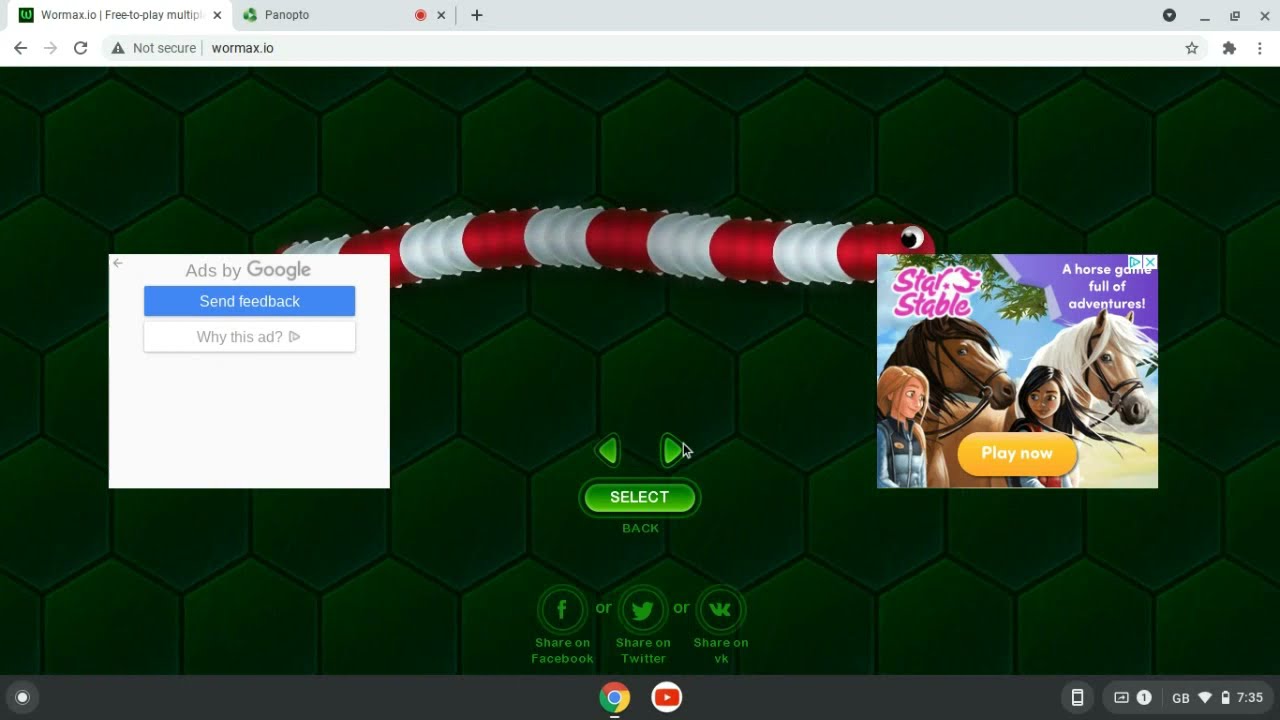The width and height of the screenshot is (1280, 720).
Task: Confirm the skin with SELECT button
Action: click(x=640, y=497)
